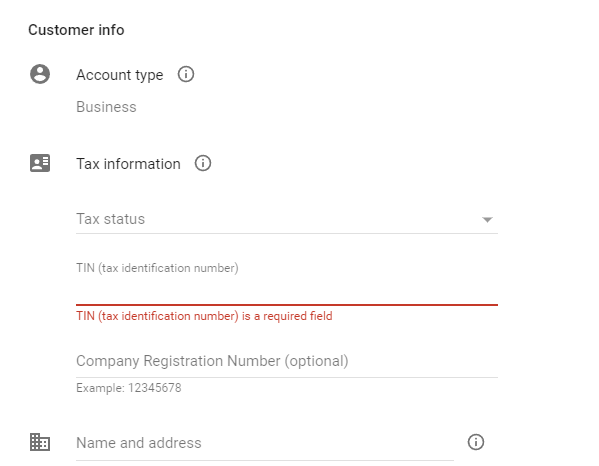
Task: Click the Name and address building icon
Action: pyautogui.click(x=40, y=442)
